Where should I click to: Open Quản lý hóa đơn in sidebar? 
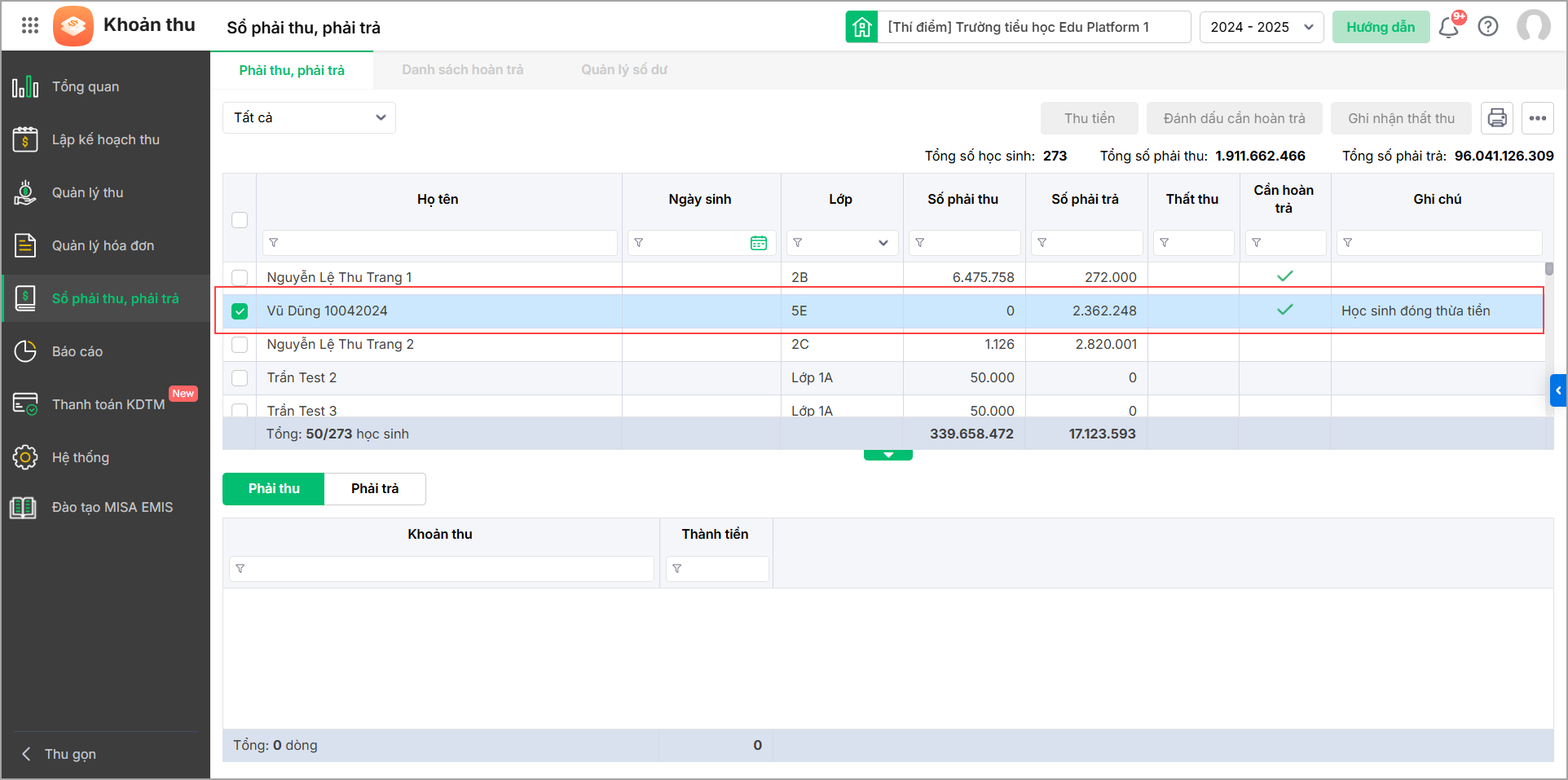click(103, 245)
